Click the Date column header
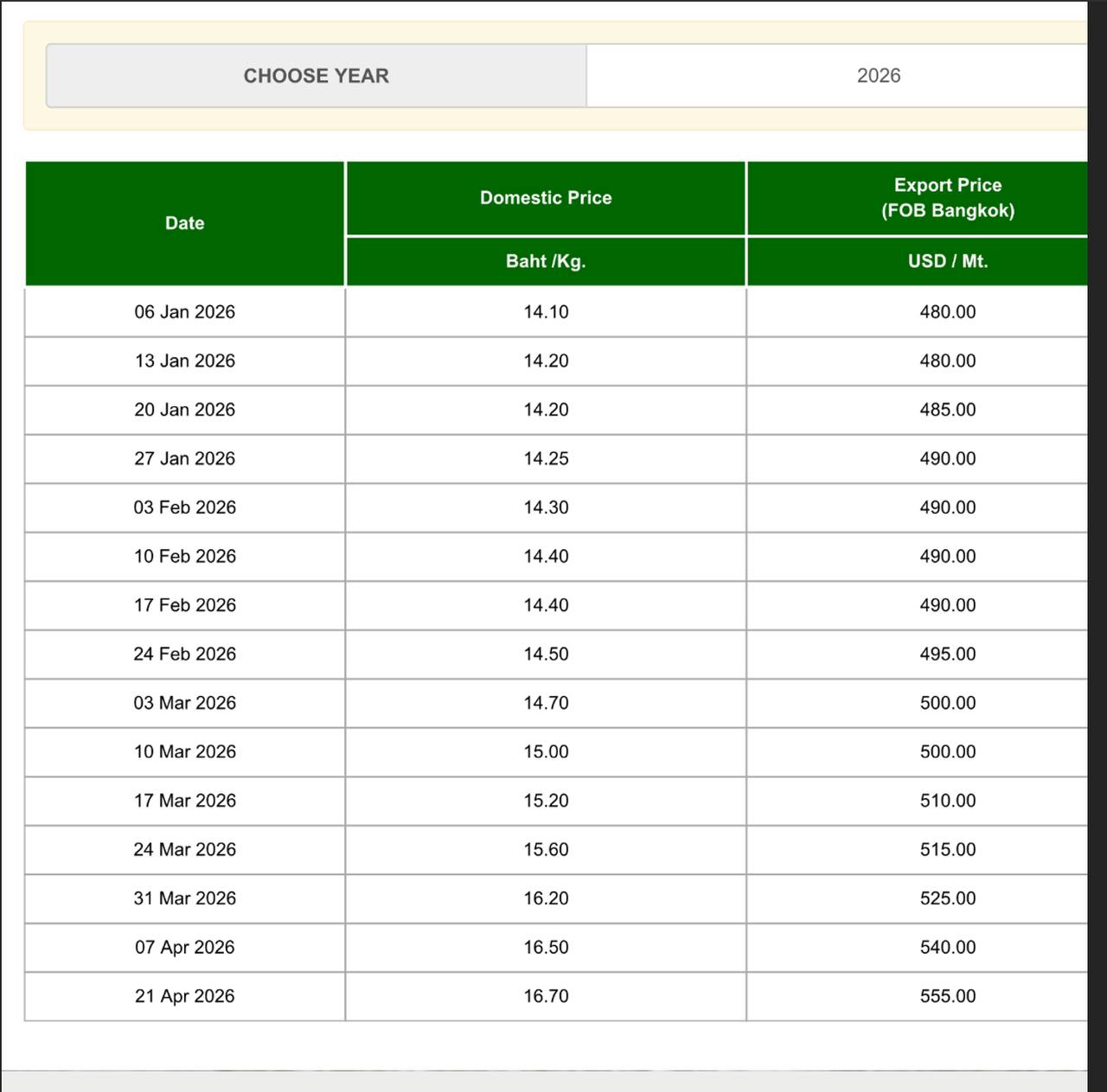This screenshot has height=1092, width=1107. (x=184, y=223)
